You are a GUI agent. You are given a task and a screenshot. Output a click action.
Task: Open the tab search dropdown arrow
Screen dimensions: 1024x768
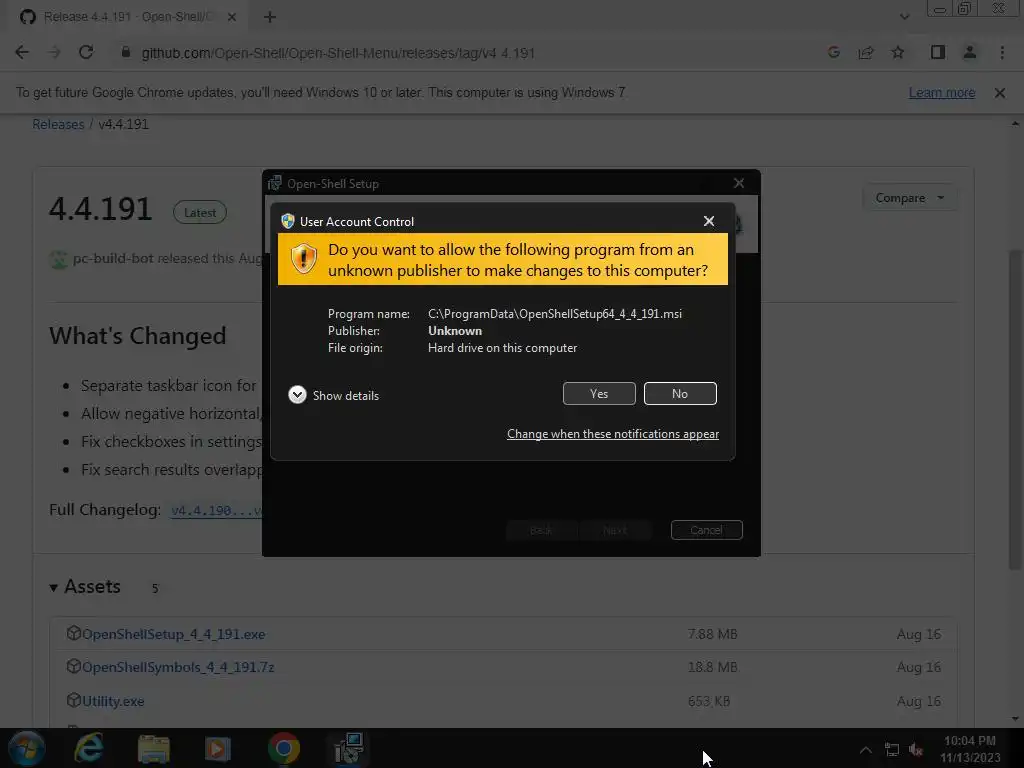click(904, 17)
